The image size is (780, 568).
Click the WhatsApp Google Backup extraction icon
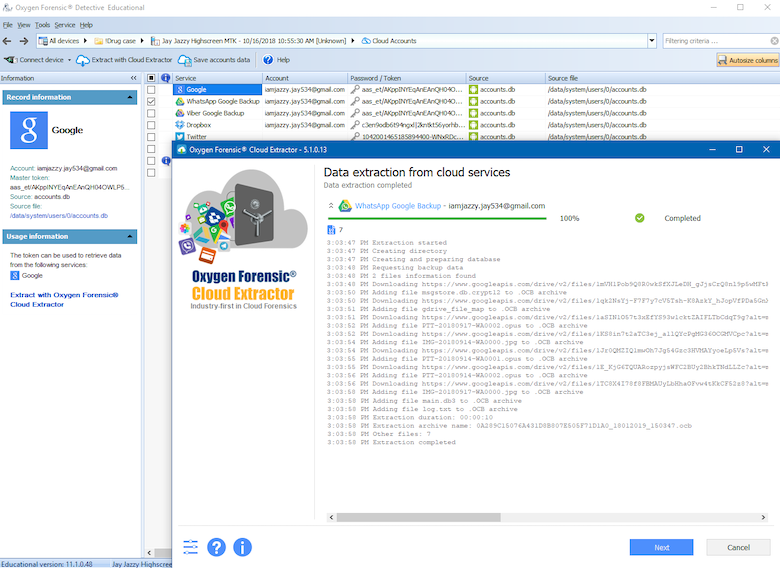pyautogui.click(x=345, y=206)
